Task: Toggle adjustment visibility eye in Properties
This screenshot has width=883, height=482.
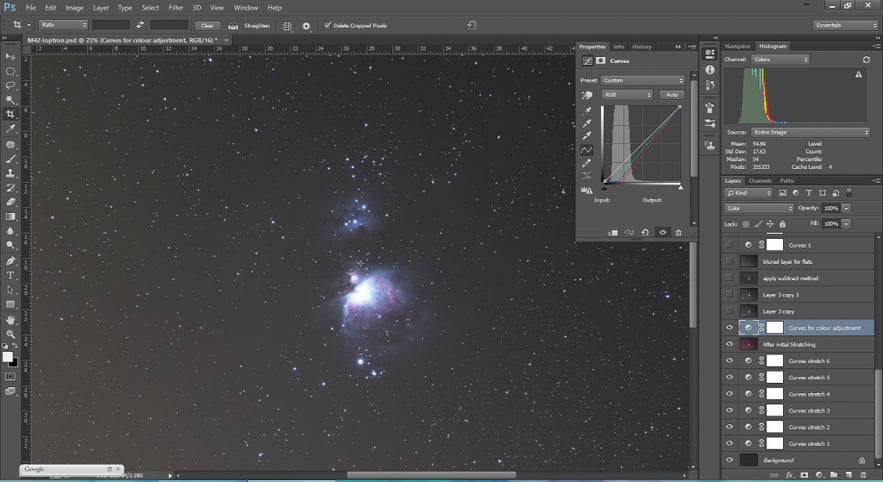Action: click(663, 233)
